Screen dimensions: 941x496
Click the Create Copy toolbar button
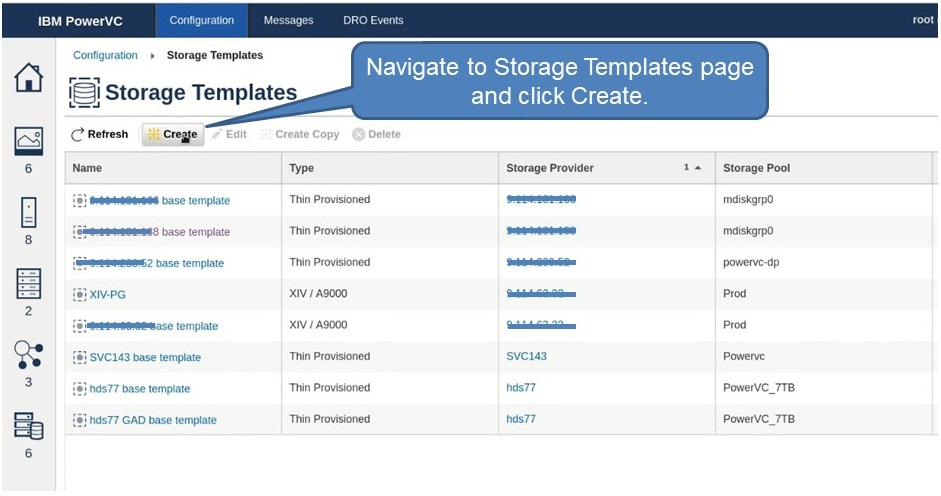click(x=299, y=135)
